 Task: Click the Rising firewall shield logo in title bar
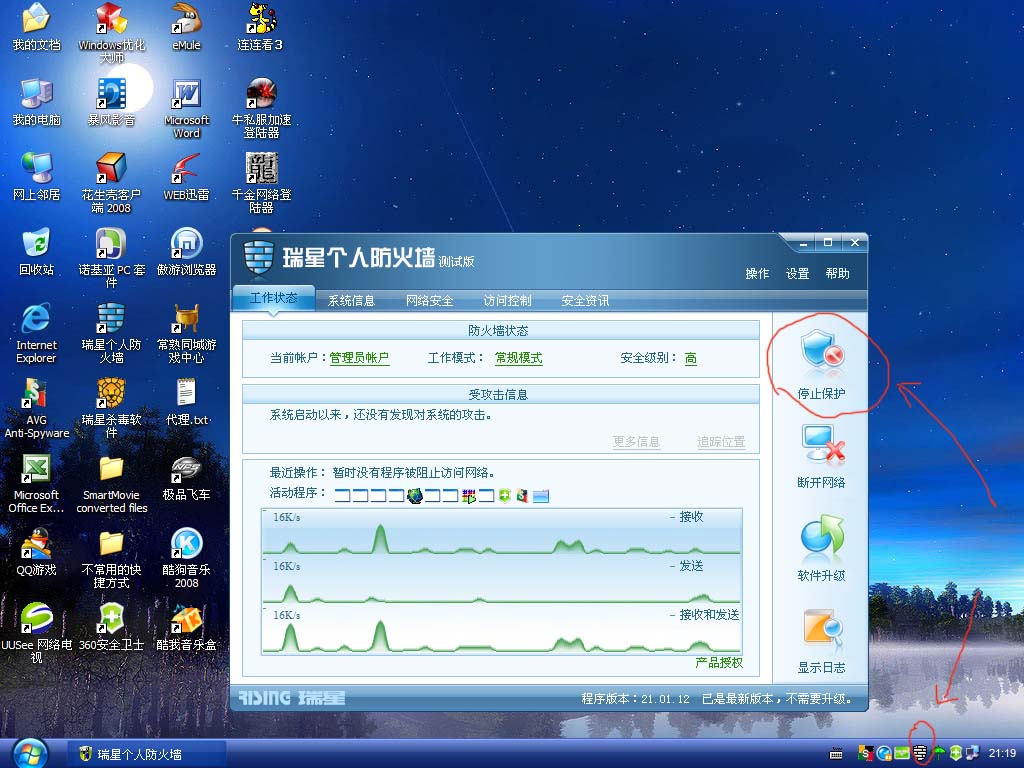click(x=258, y=258)
